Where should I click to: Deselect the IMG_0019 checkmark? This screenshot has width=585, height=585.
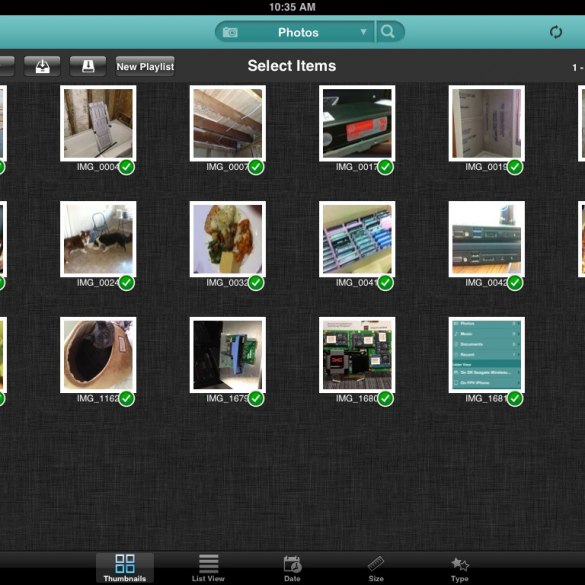[515, 167]
